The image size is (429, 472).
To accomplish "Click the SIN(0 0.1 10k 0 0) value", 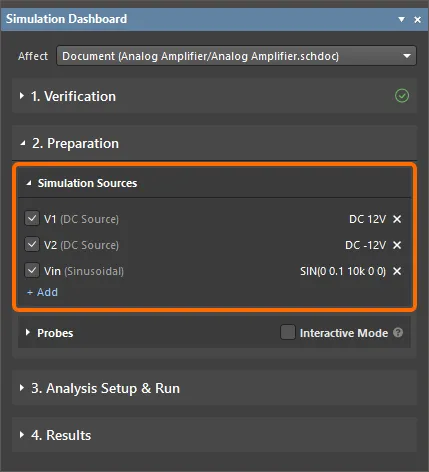I will click(343, 271).
